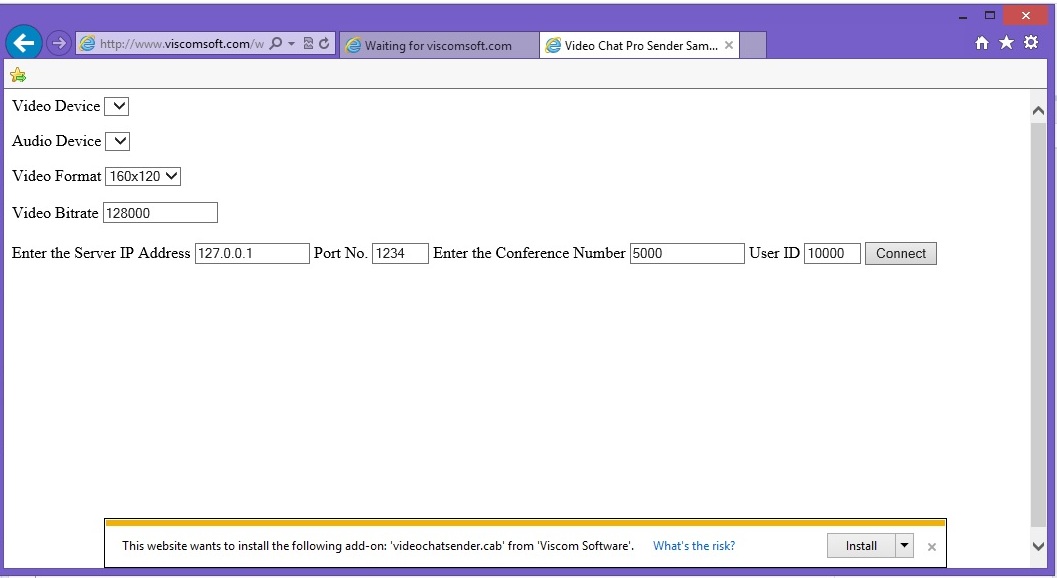The width and height of the screenshot is (1057, 578).
Task: Switch to the 'Waiting for viscomsoft.com' tab
Action: point(438,45)
